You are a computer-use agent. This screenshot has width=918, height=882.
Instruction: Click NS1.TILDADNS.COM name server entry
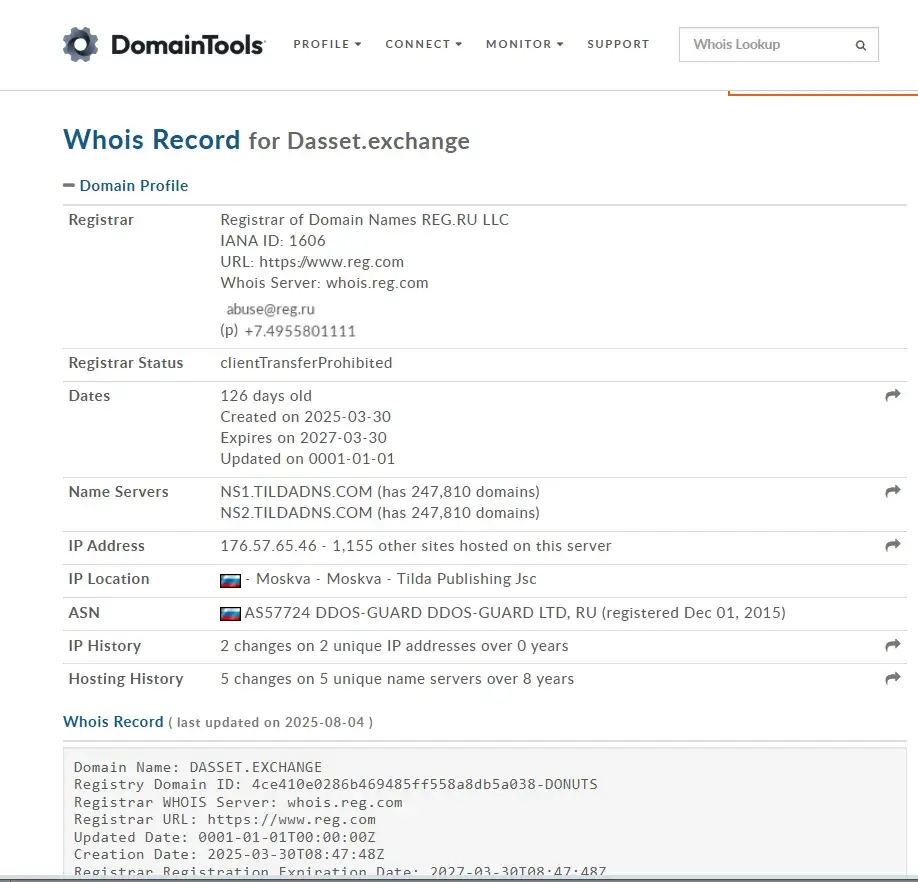[x=296, y=492]
